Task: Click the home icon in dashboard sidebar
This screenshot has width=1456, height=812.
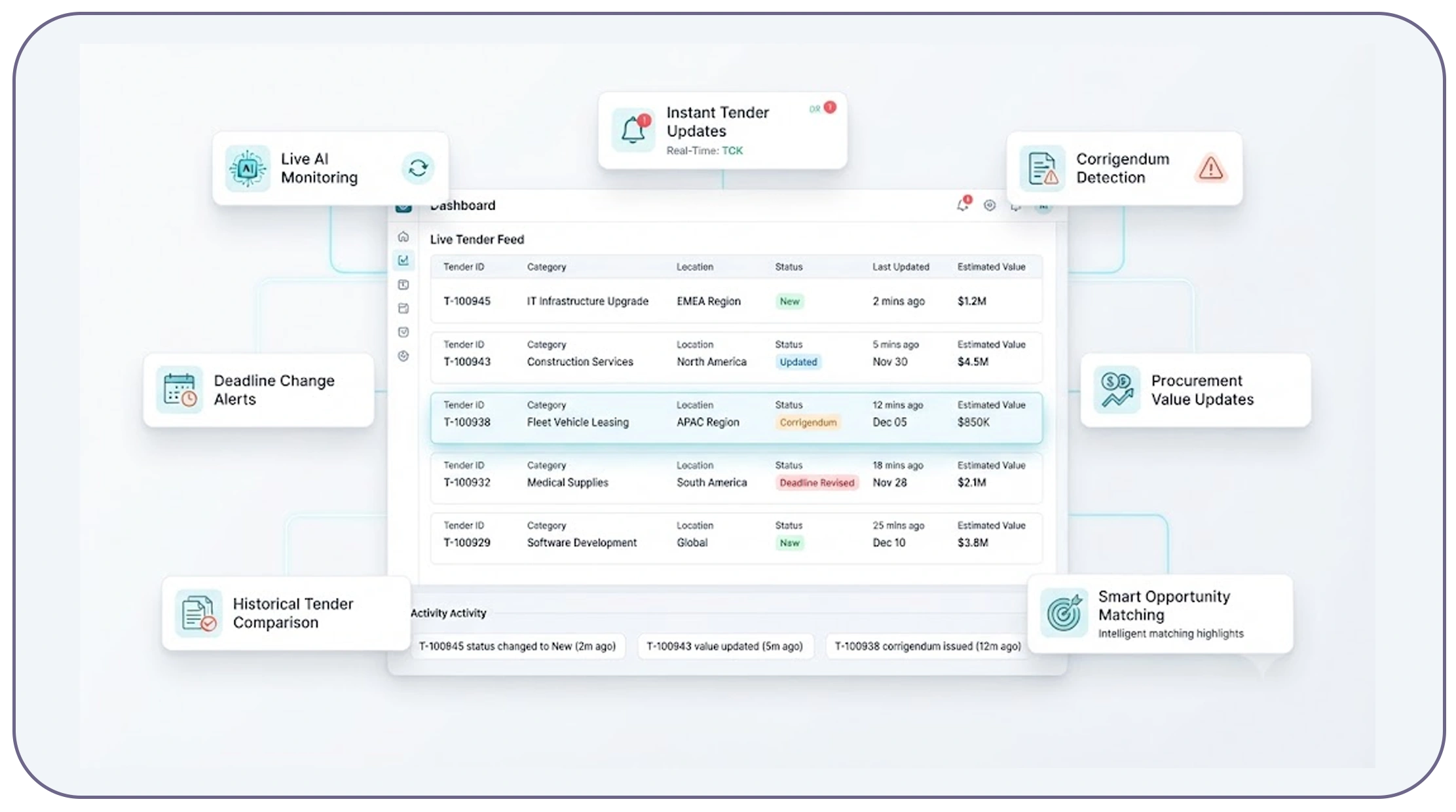Action: point(403,236)
